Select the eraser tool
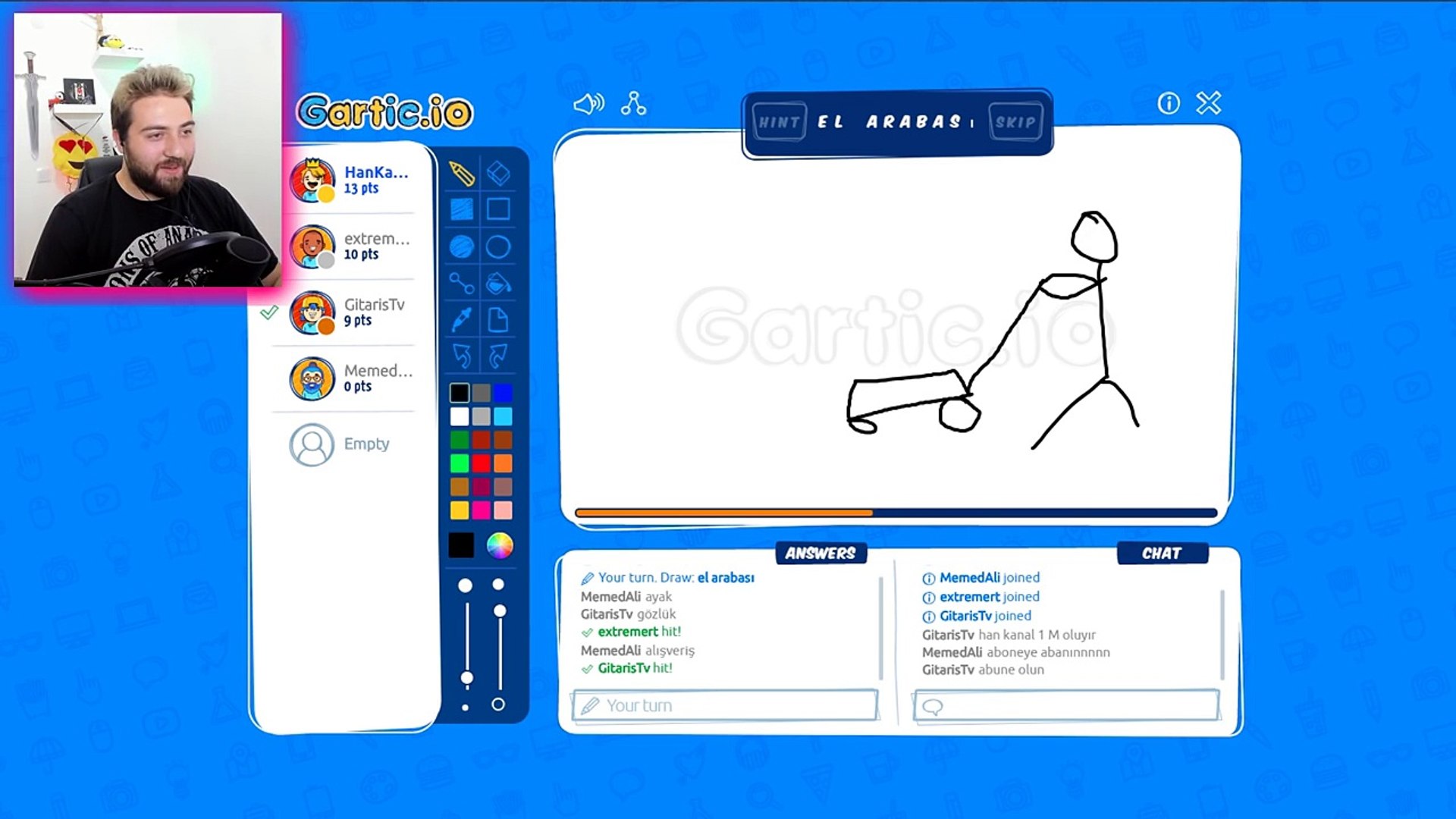Viewport: 1456px width, 819px height. tap(498, 174)
